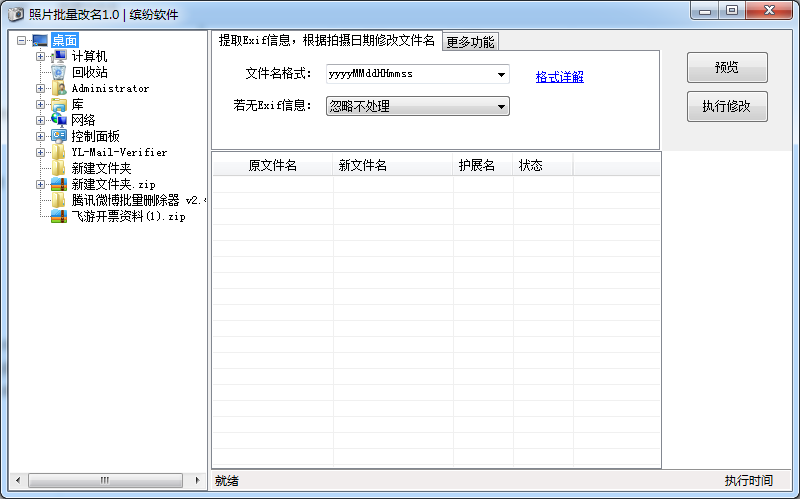Click the 预览 preview button
Screen dimensions: 800x499
727,67
